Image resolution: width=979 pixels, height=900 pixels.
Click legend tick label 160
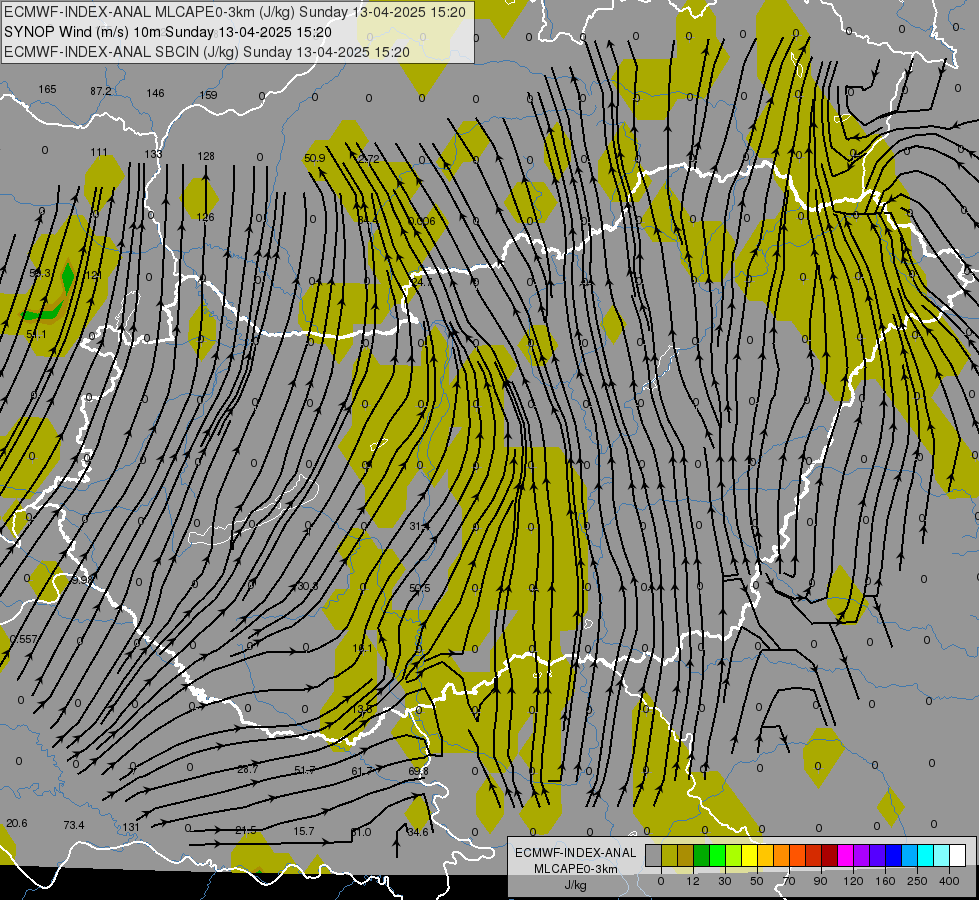(885, 881)
